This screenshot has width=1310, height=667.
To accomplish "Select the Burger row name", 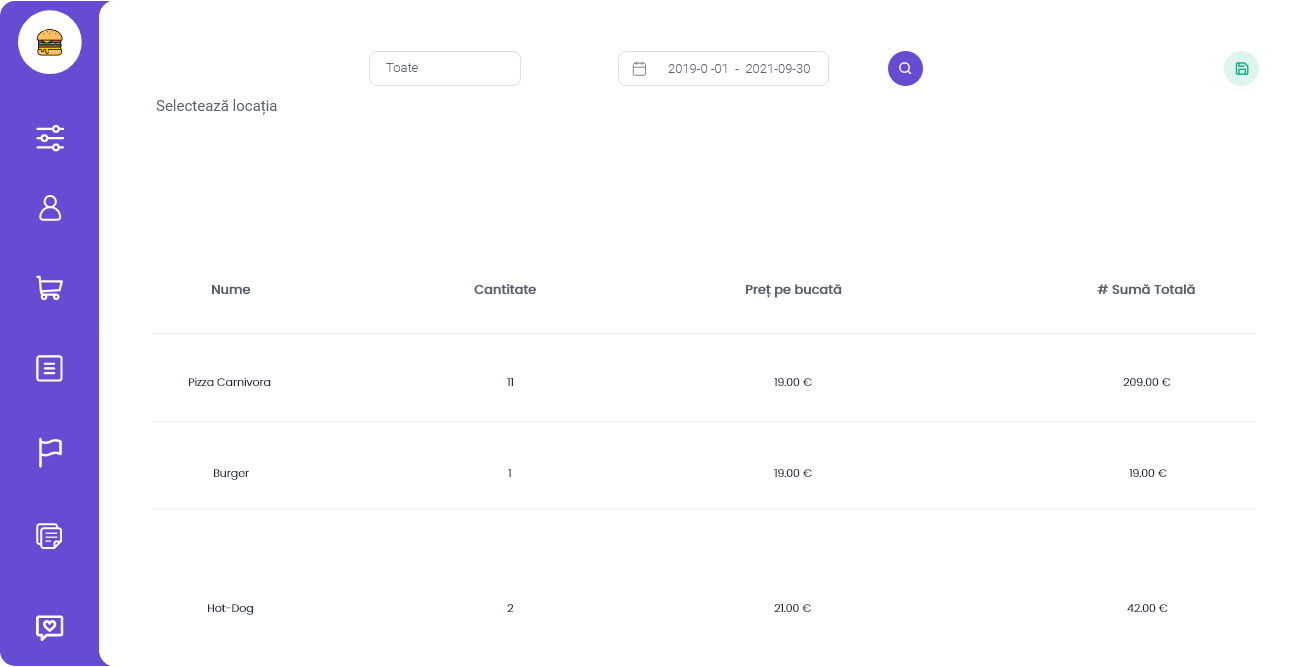I will coord(231,473).
